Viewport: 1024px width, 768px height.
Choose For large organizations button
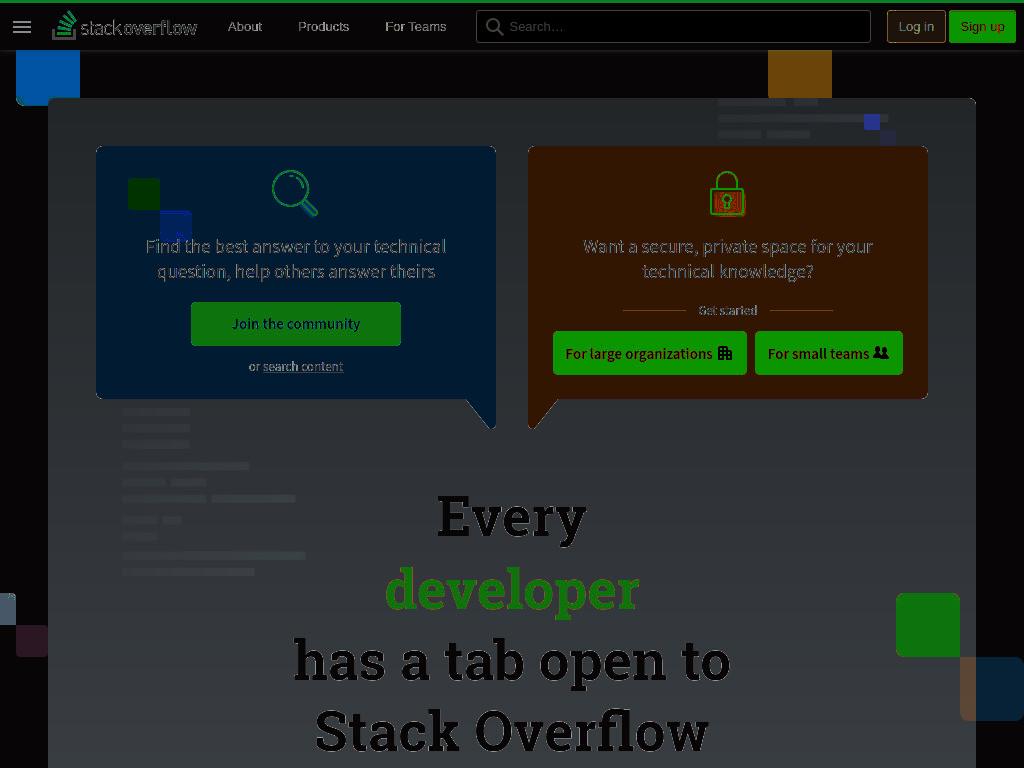pyautogui.click(x=650, y=353)
